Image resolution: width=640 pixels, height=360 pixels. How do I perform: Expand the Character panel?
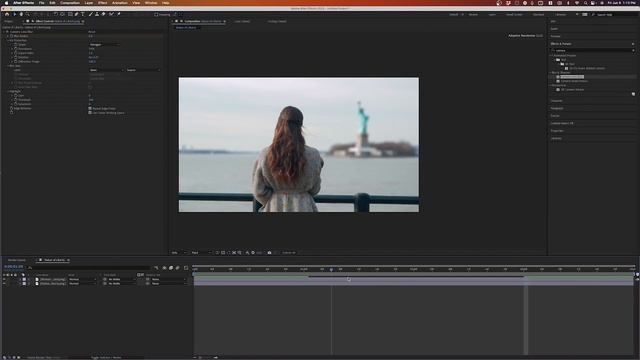coord(556,101)
